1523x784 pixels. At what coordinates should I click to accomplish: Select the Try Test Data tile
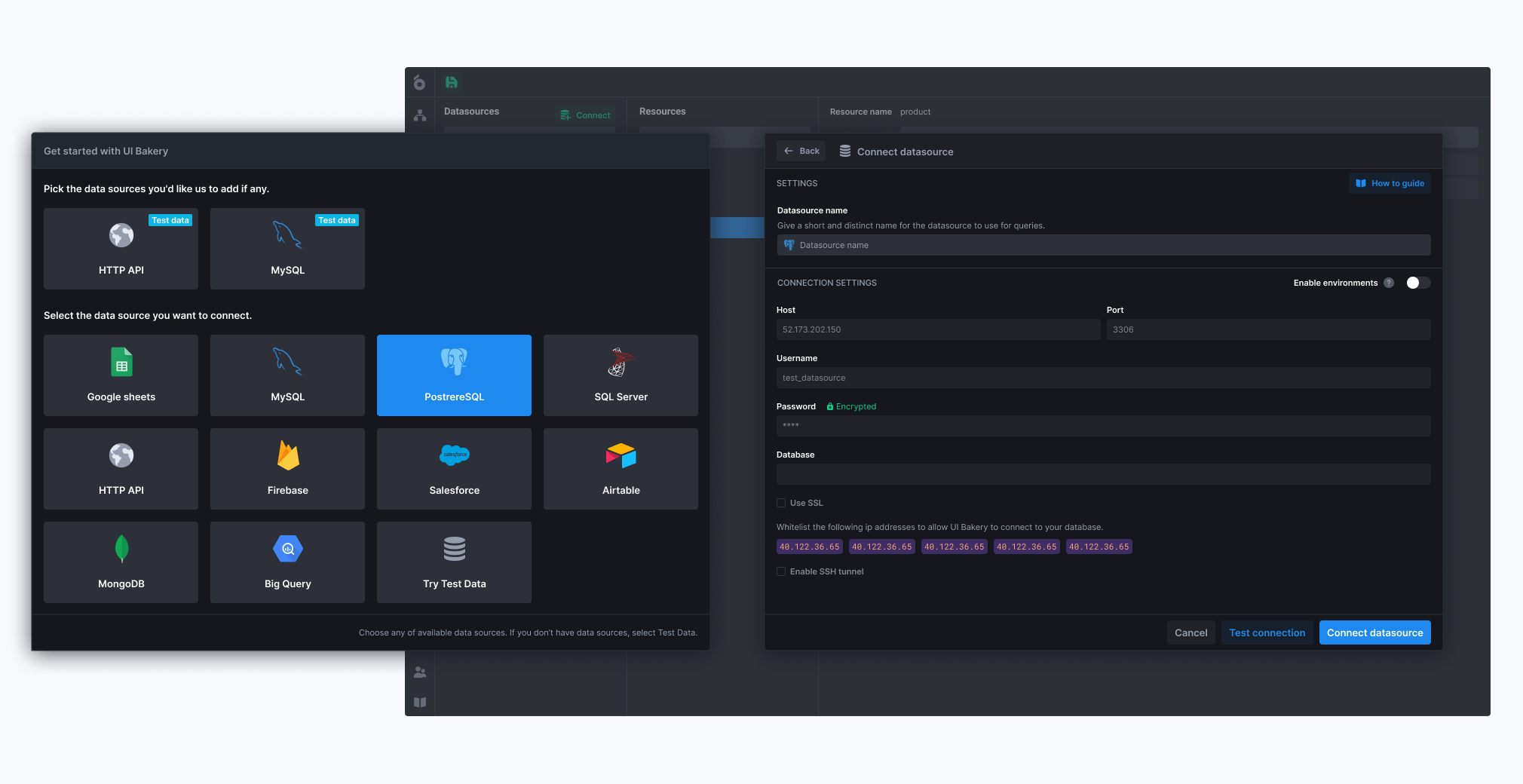(454, 562)
